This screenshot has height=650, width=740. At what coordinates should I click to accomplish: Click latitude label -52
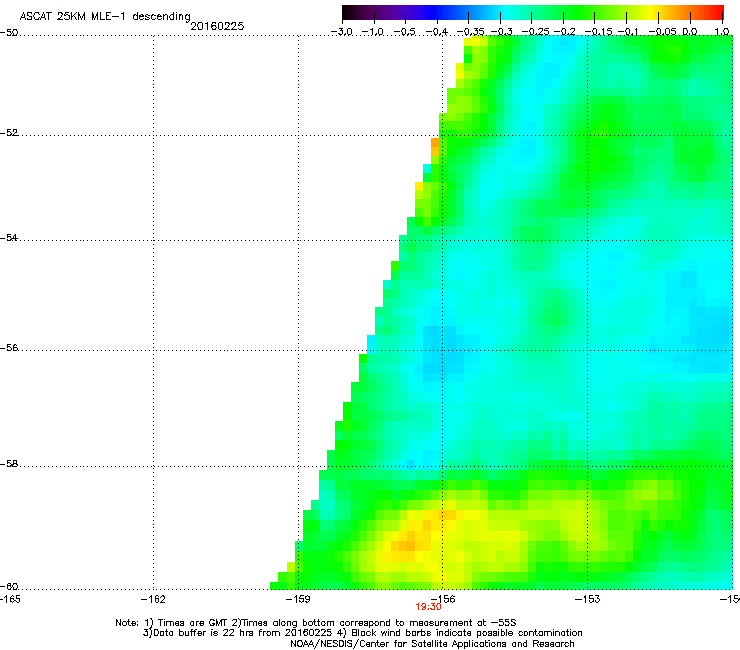click(x=9, y=133)
